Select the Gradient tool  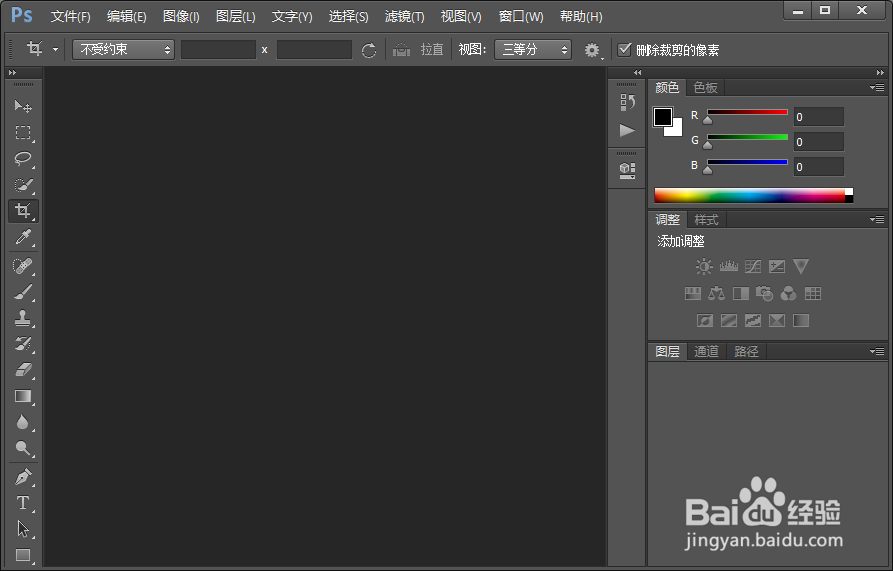coord(23,396)
